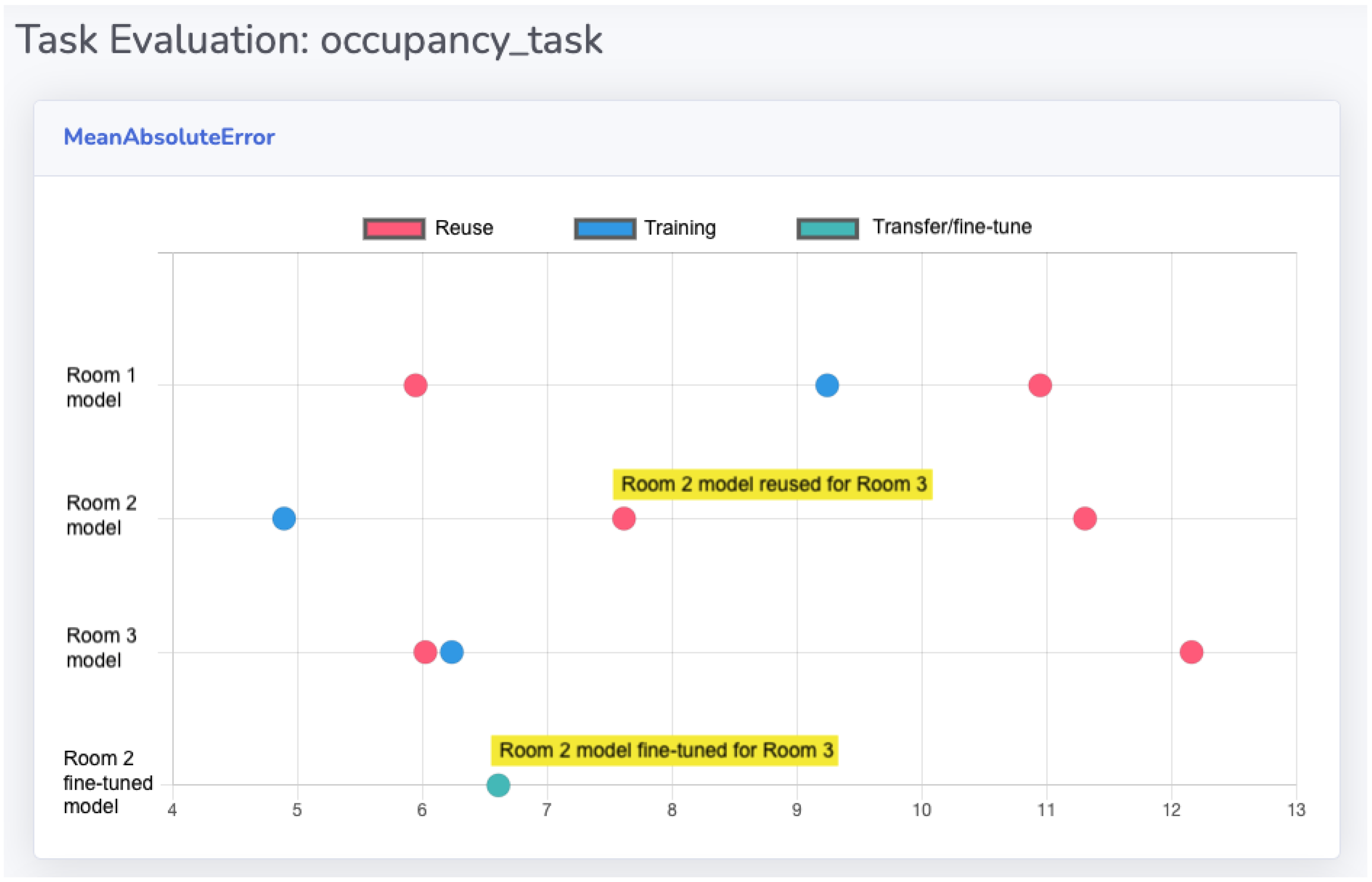
Task: Click the teal Transfer/fine-tune legend color box
Action: coord(827,229)
